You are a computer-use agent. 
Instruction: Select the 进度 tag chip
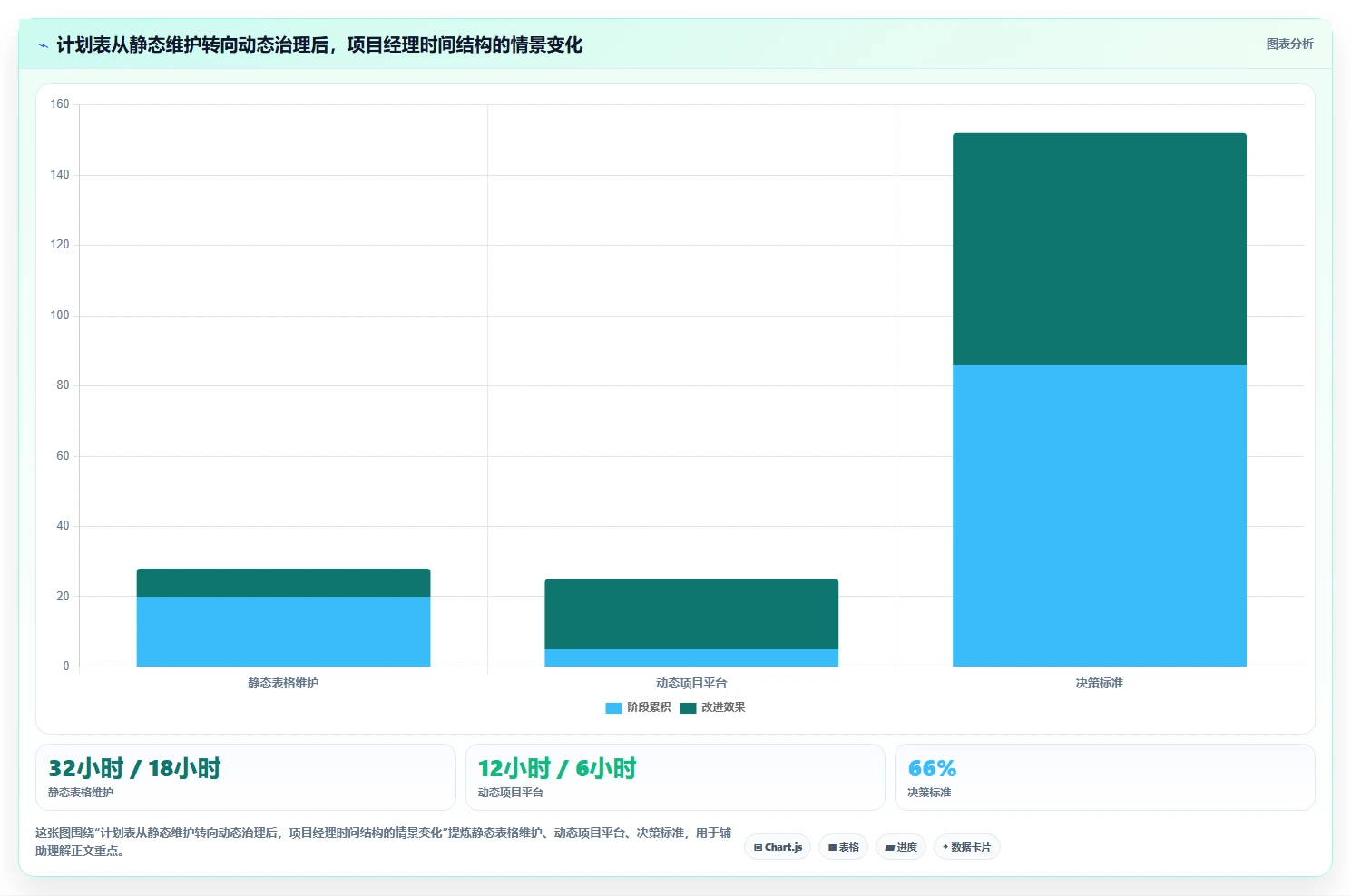(x=901, y=847)
